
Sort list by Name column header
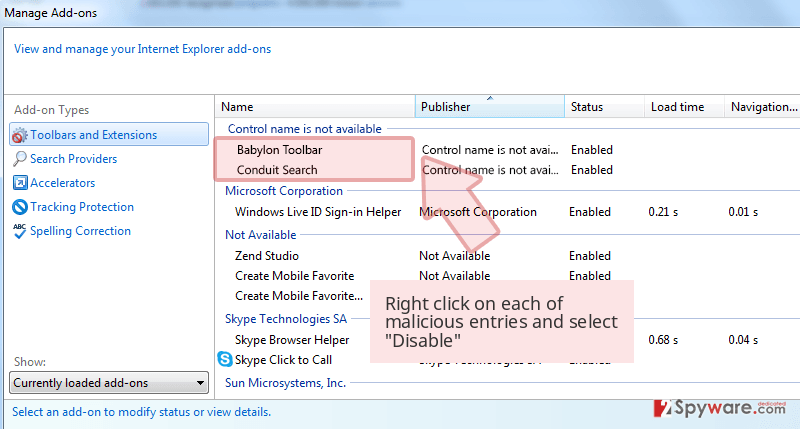(315, 107)
